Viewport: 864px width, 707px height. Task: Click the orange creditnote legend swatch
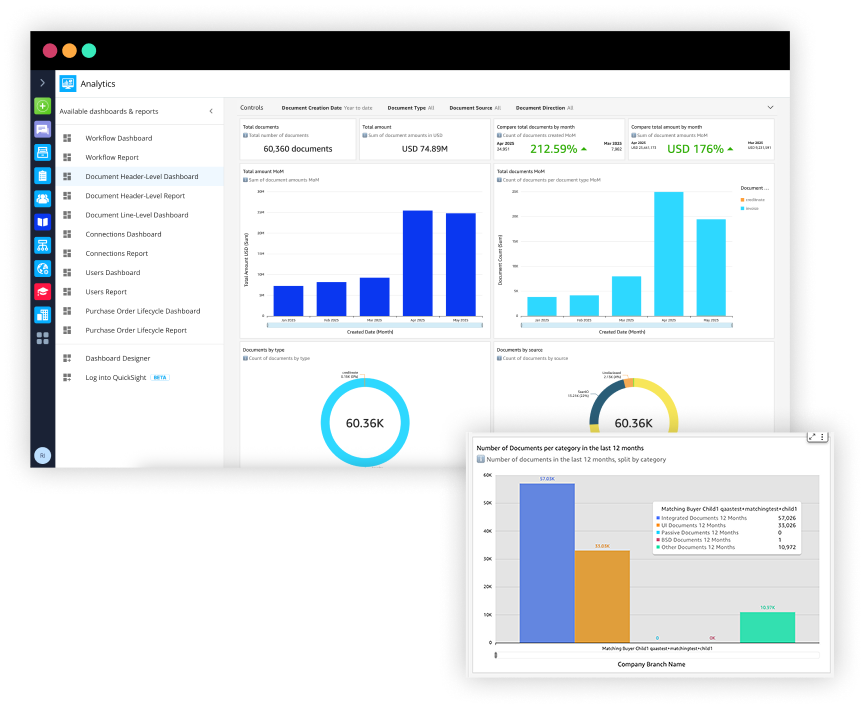(742, 200)
